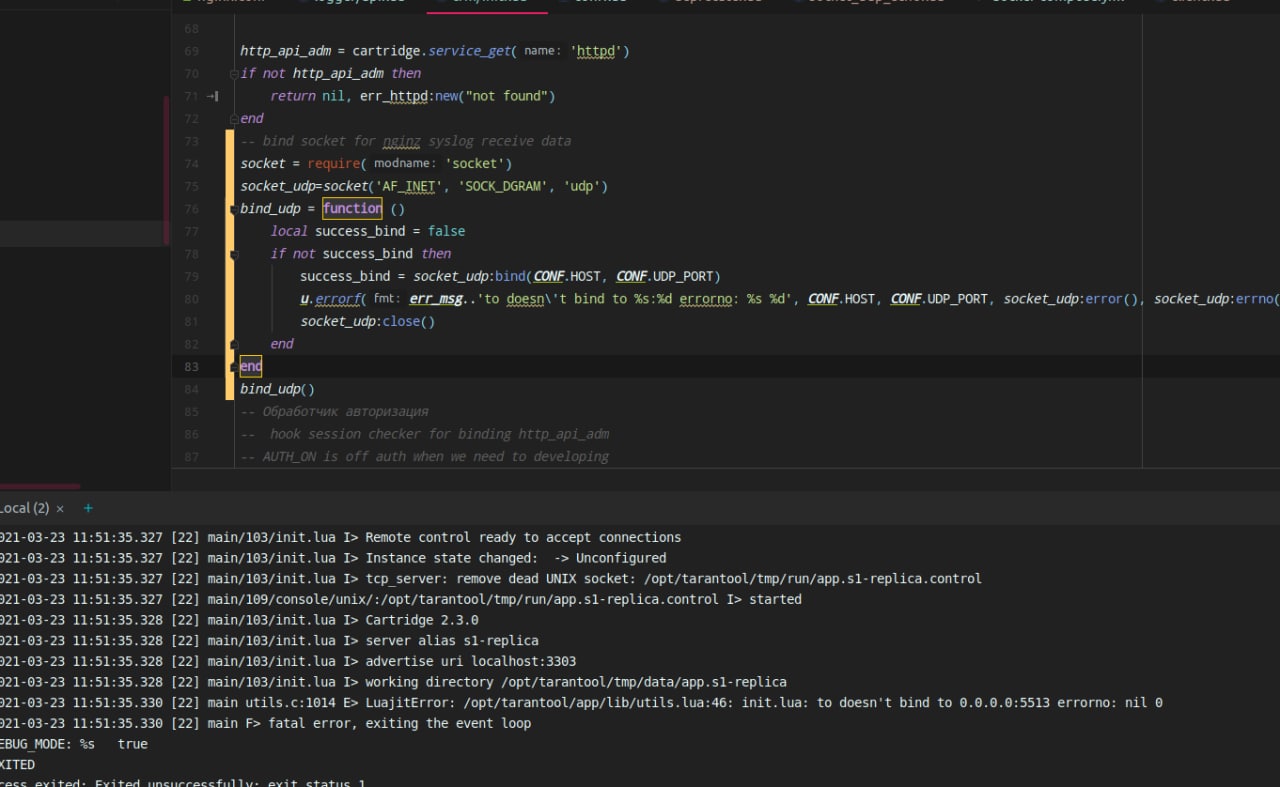
Task: Add a new terminal session with plus
Action: (x=88, y=508)
